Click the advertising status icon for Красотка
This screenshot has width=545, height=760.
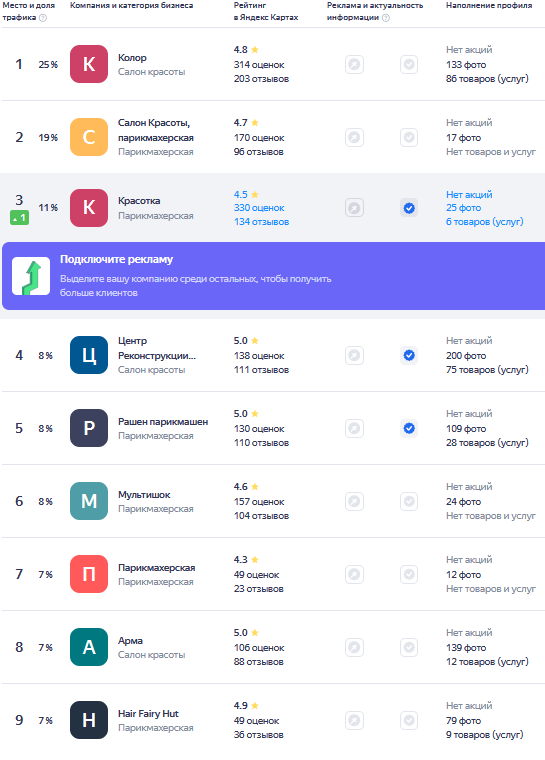pyautogui.click(x=354, y=208)
